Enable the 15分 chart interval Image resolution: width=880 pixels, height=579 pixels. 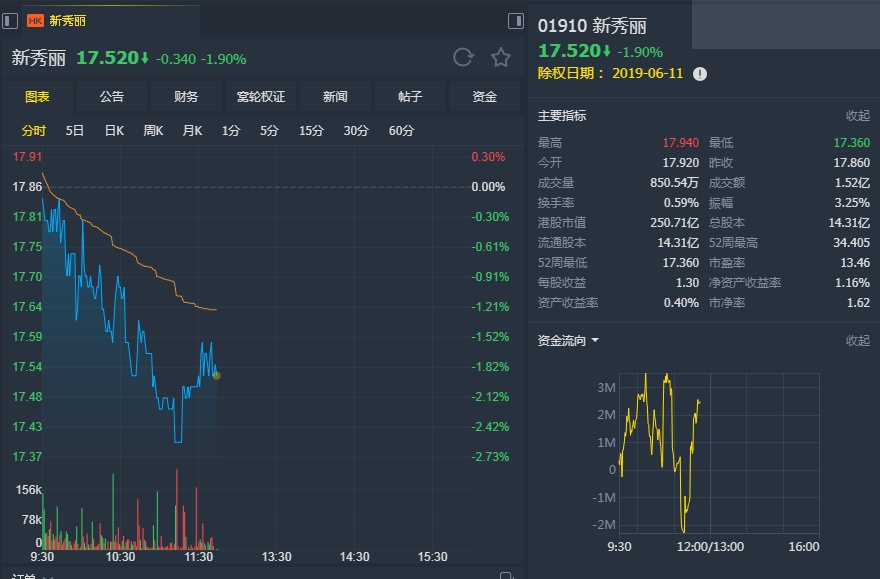[311, 130]
